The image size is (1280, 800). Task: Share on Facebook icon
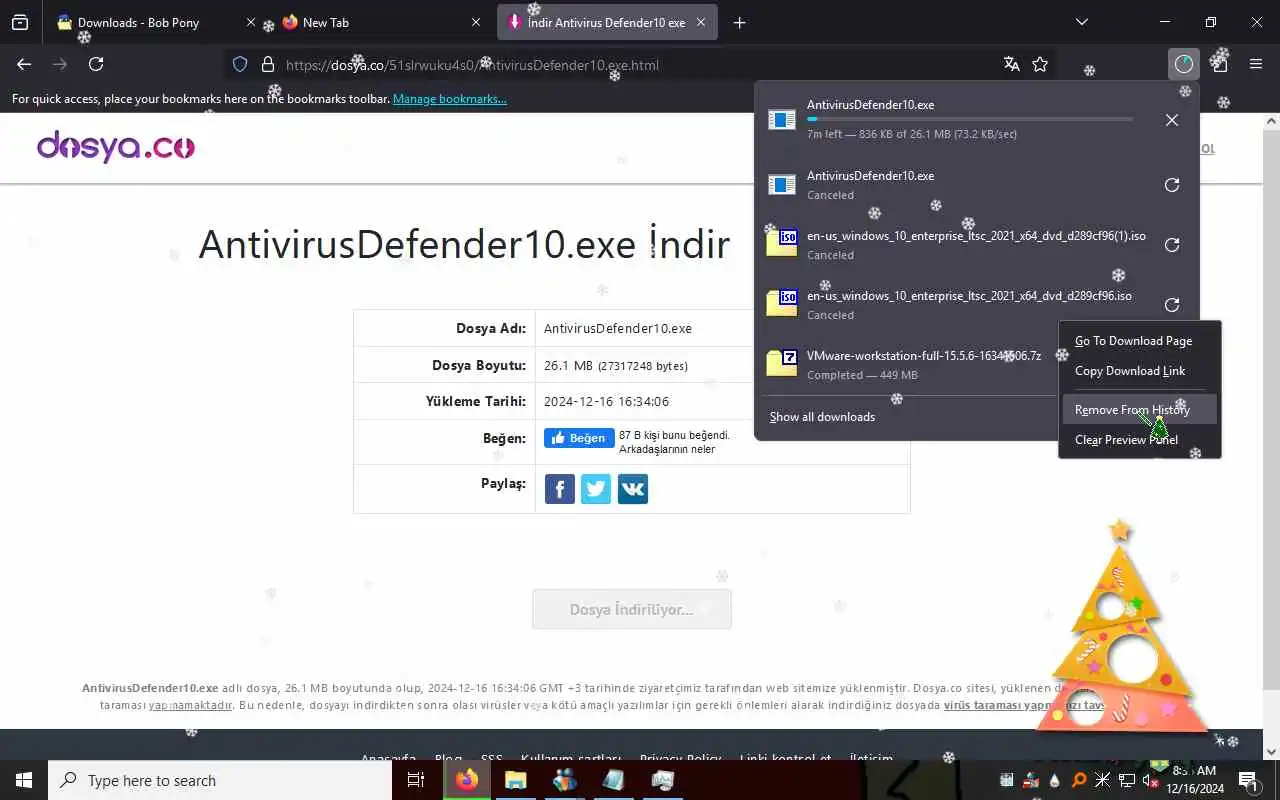click(x=560, y=489)
